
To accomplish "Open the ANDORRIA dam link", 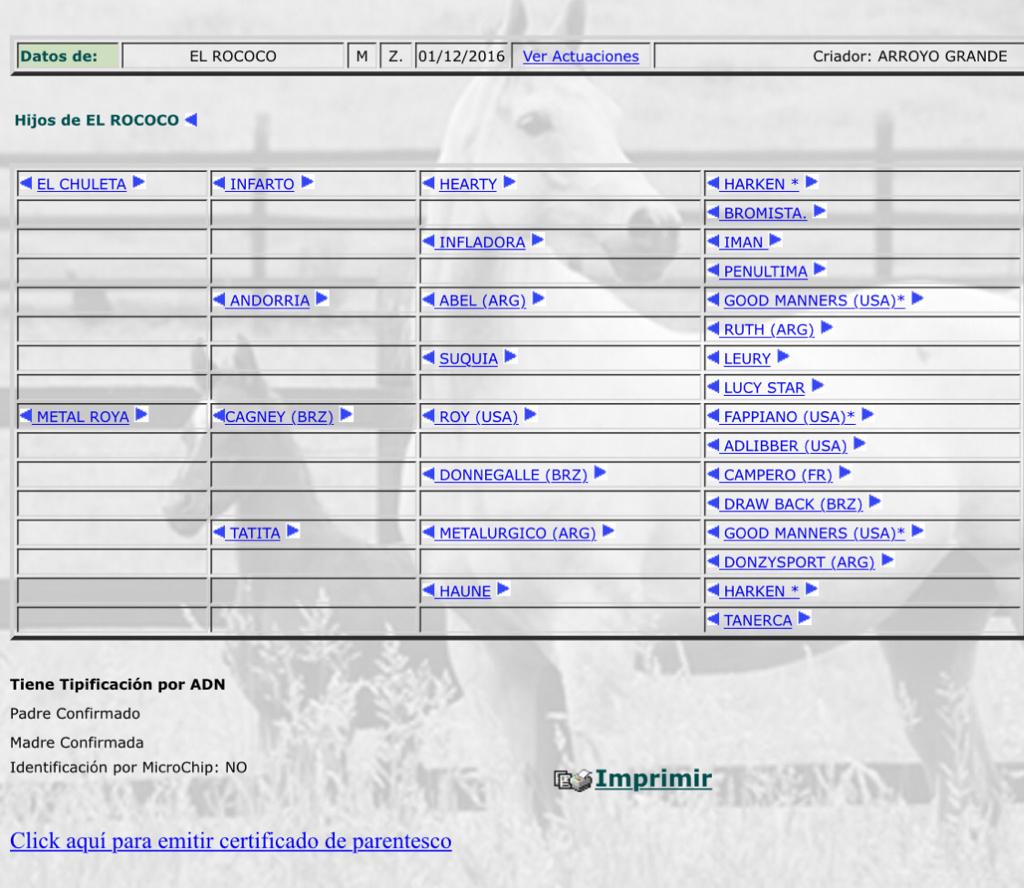I will (x=269, y=300).
